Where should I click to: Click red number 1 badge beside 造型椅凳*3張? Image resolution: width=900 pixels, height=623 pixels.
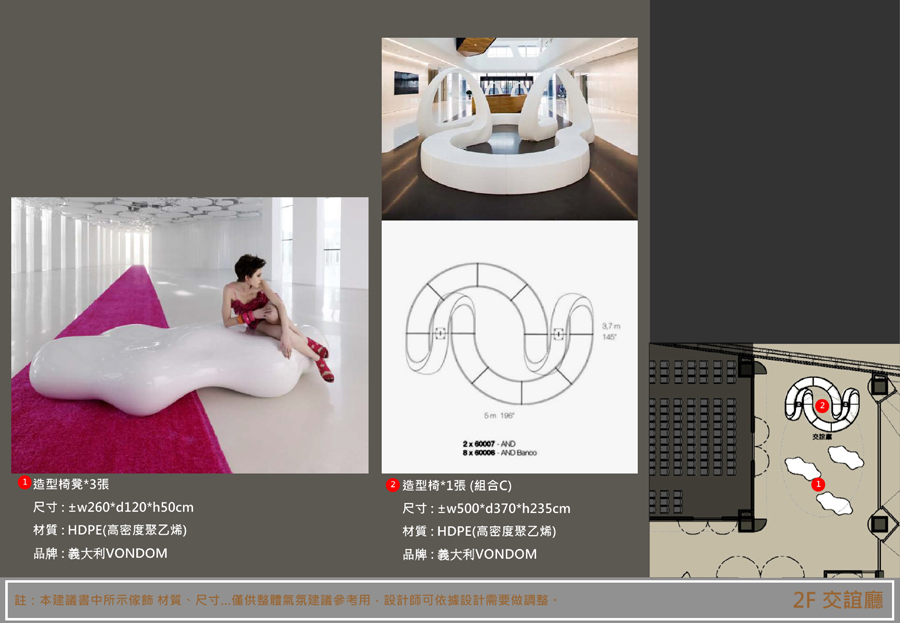(x=24, y=482)
